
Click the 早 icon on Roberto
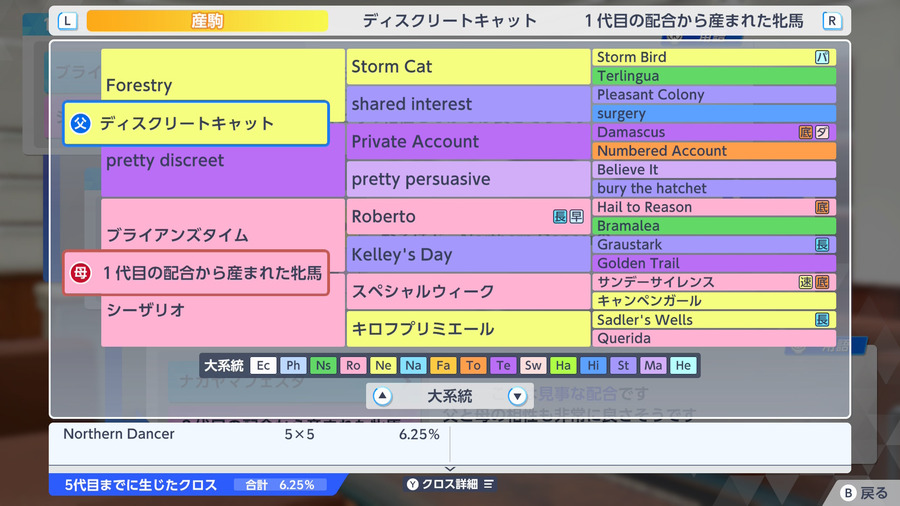(576, 216)
